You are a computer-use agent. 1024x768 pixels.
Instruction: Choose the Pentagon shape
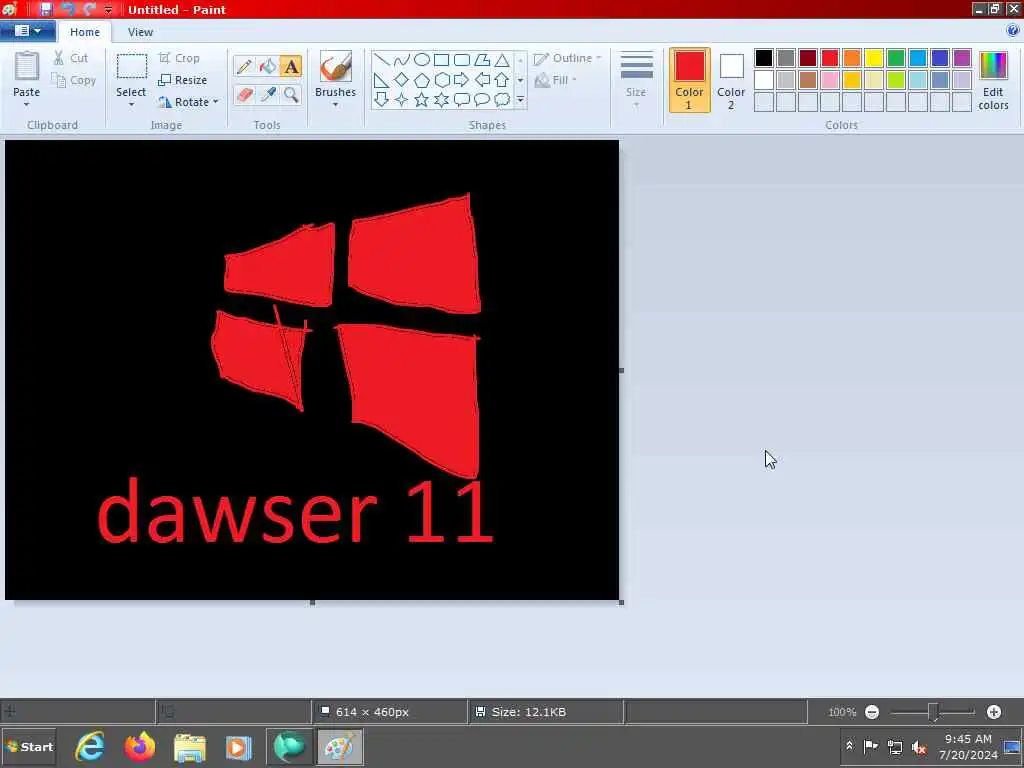click(x=422, y=80)
